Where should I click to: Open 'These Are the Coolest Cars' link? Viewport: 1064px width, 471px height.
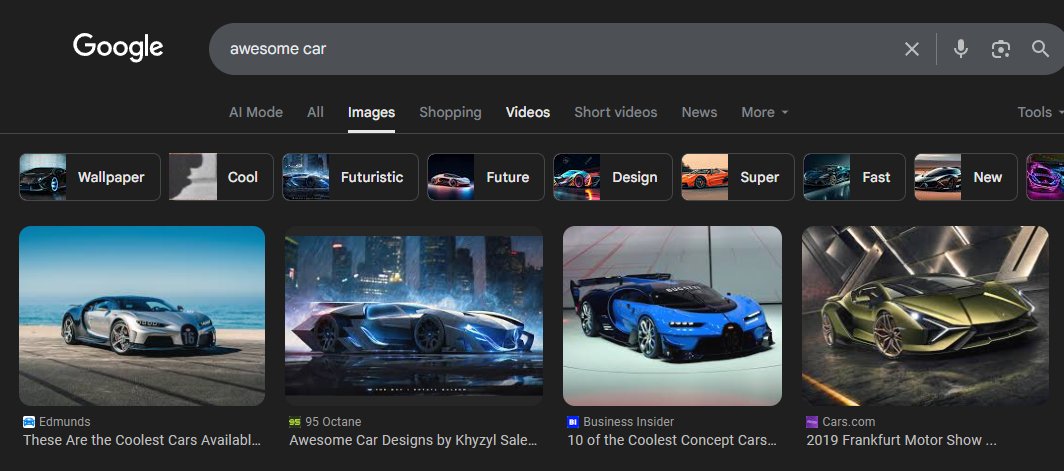click(x=142, y=440)
